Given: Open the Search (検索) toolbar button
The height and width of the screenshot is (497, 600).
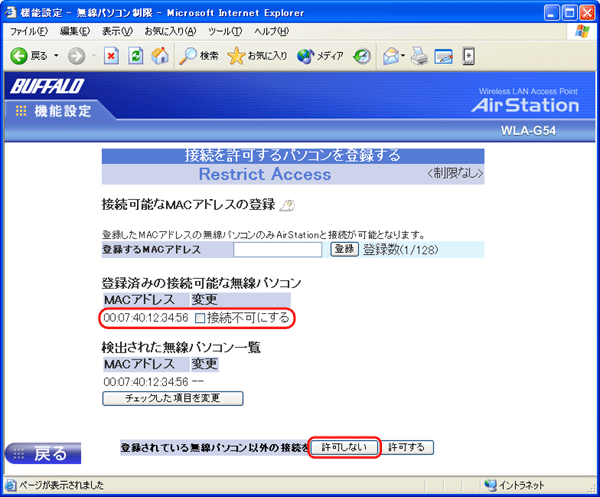Looking at the screenshot, I should click(x=199, y=56).
